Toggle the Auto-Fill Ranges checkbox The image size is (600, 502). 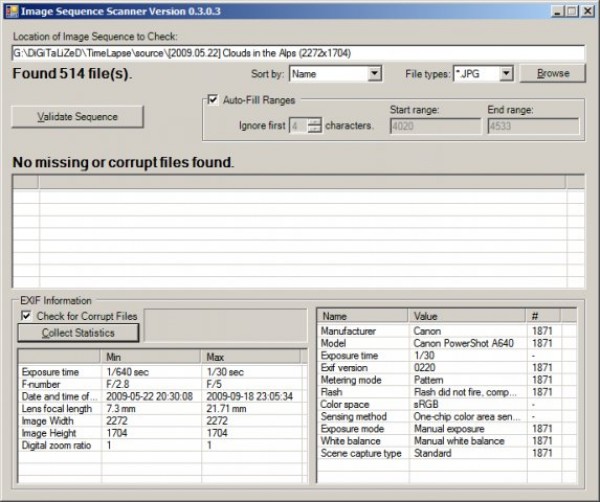pyautogui.click(x=212, y=100)
